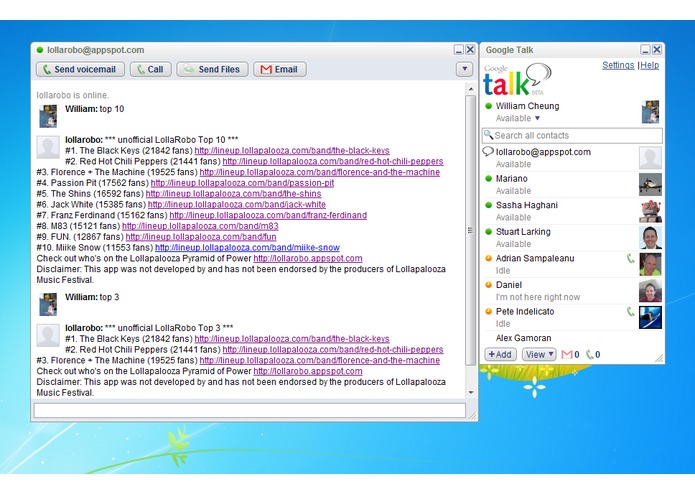Select contact Alex Gamoran
Viewport: 695px width, 494px height.
tap(572, 338)
